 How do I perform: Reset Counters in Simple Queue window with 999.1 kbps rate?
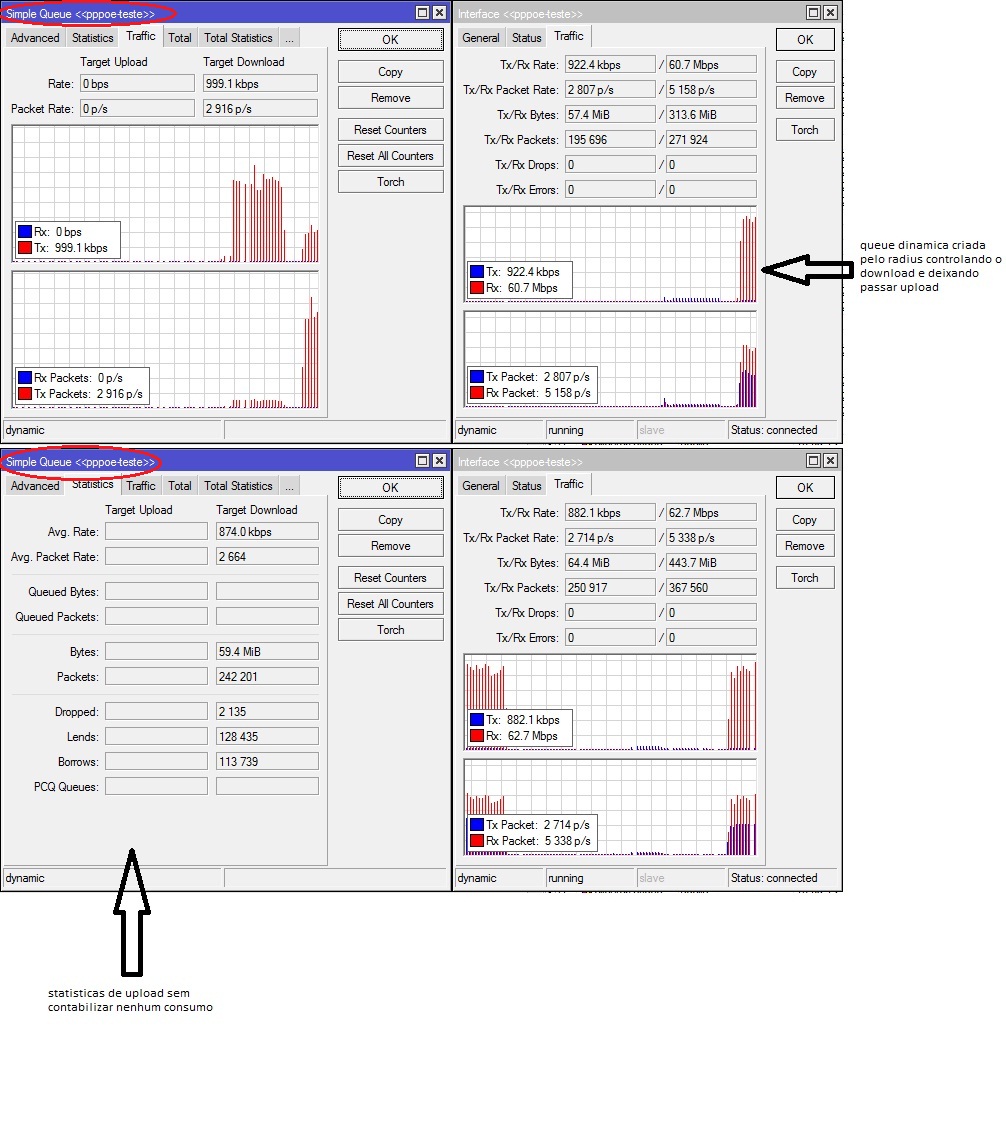(390, 130)
